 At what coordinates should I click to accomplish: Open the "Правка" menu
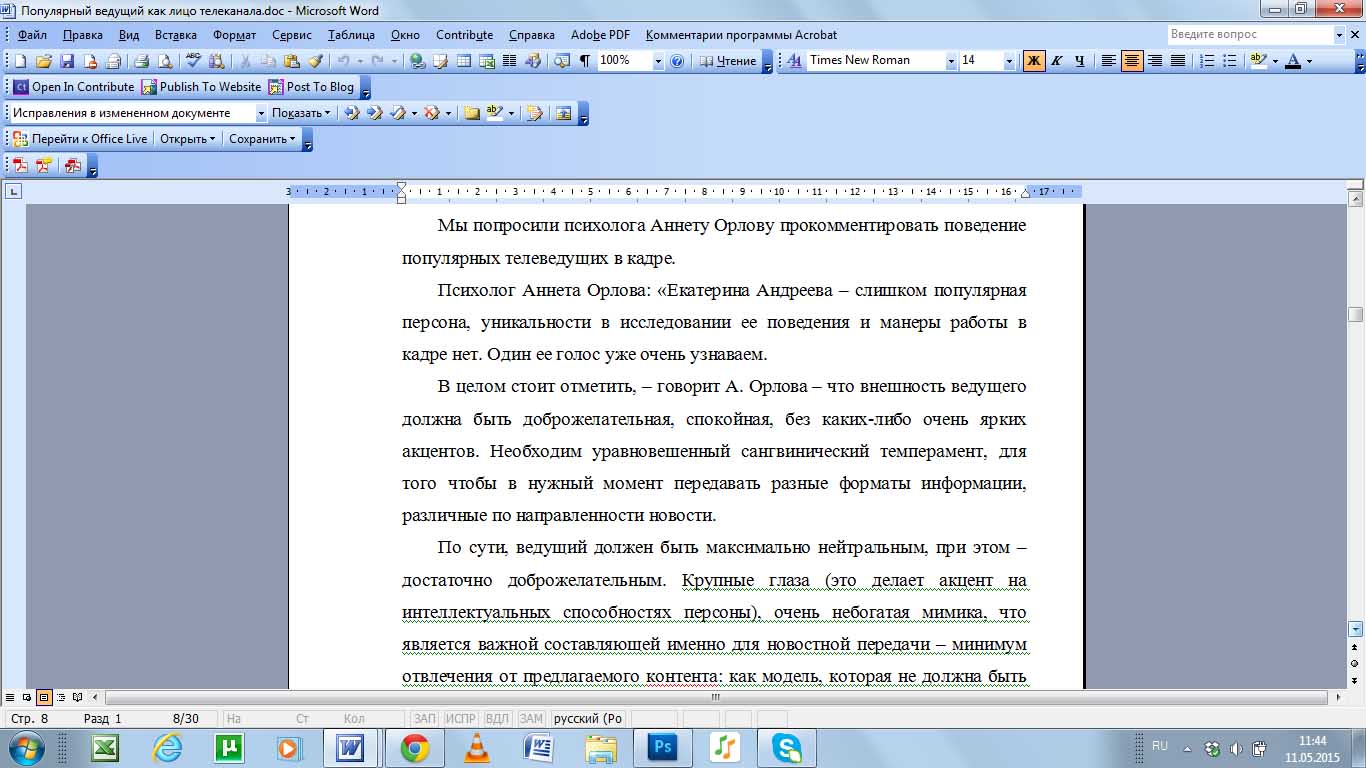[x=82, y=35]
